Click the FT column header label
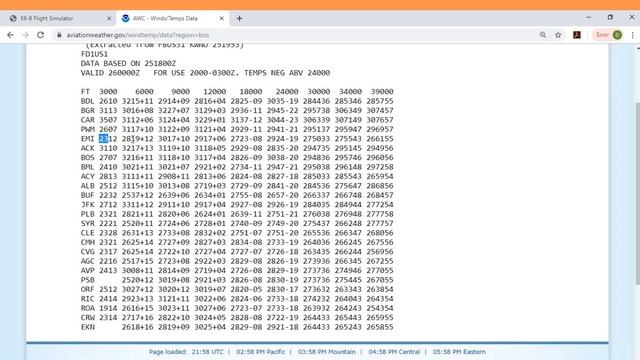The height and width of the screenshot is (360, 640). (85, 92)
